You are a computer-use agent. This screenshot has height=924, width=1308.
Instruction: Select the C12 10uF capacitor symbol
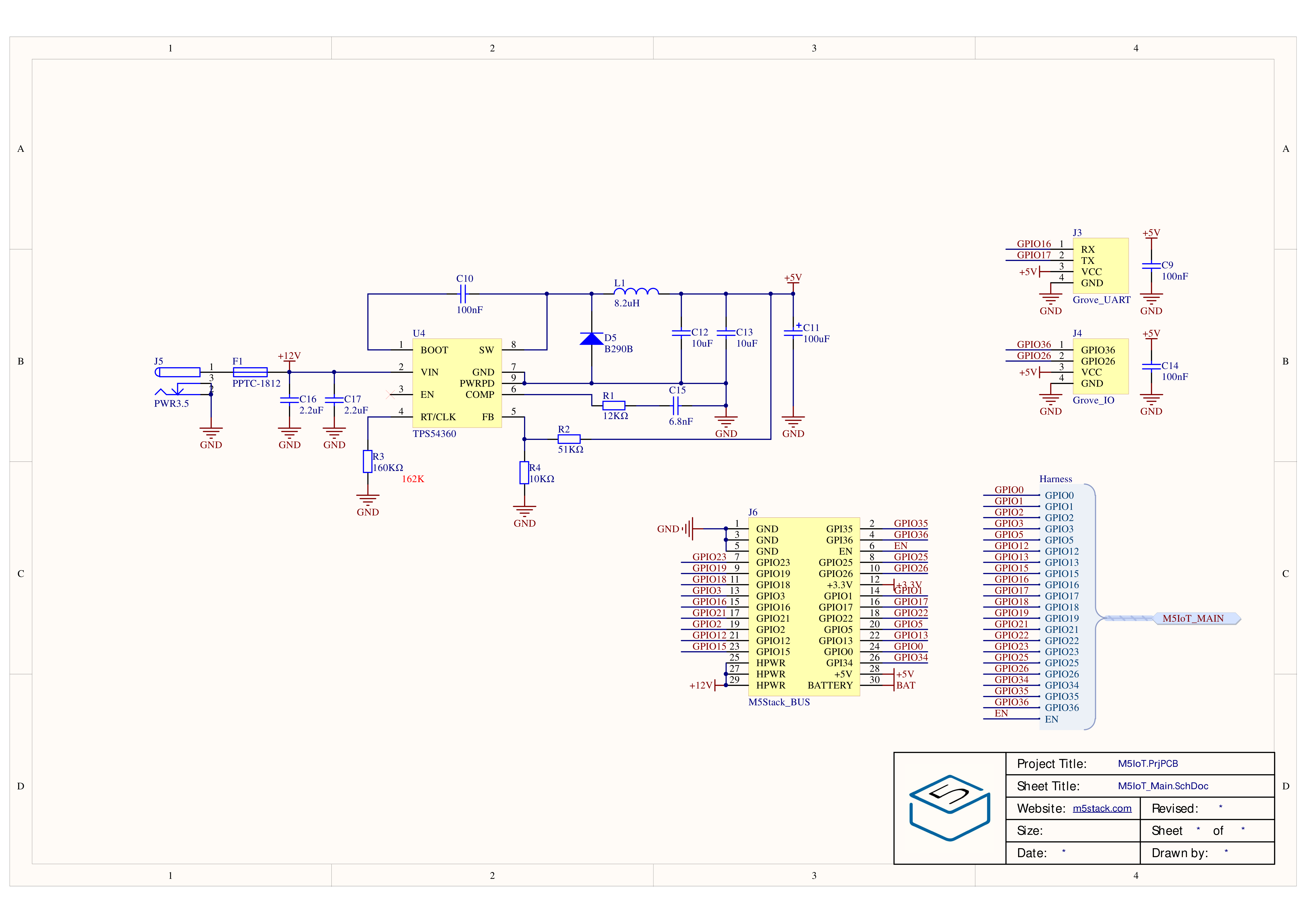(681, 333)
